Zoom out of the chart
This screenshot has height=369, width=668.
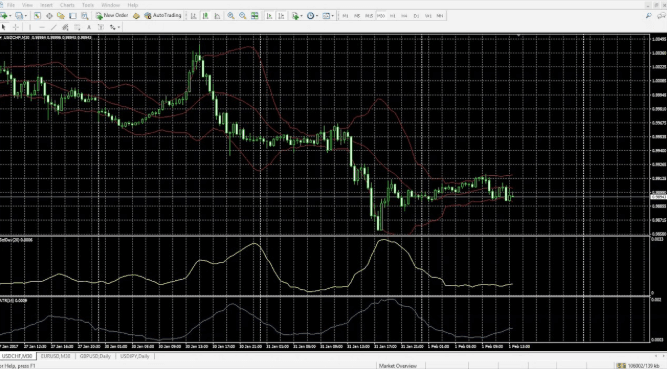(x=242, y=16)
